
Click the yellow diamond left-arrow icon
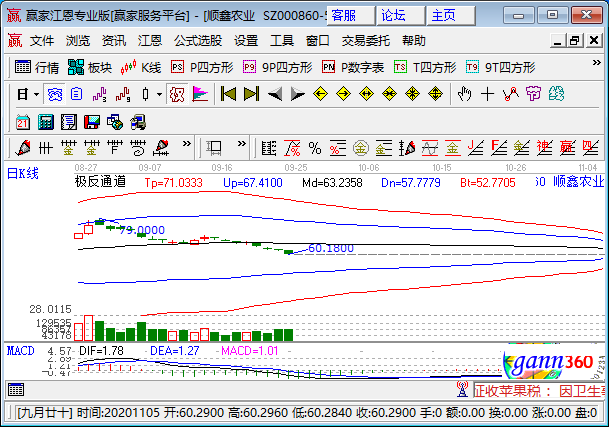pyautogui.click(x=320, y=94)
